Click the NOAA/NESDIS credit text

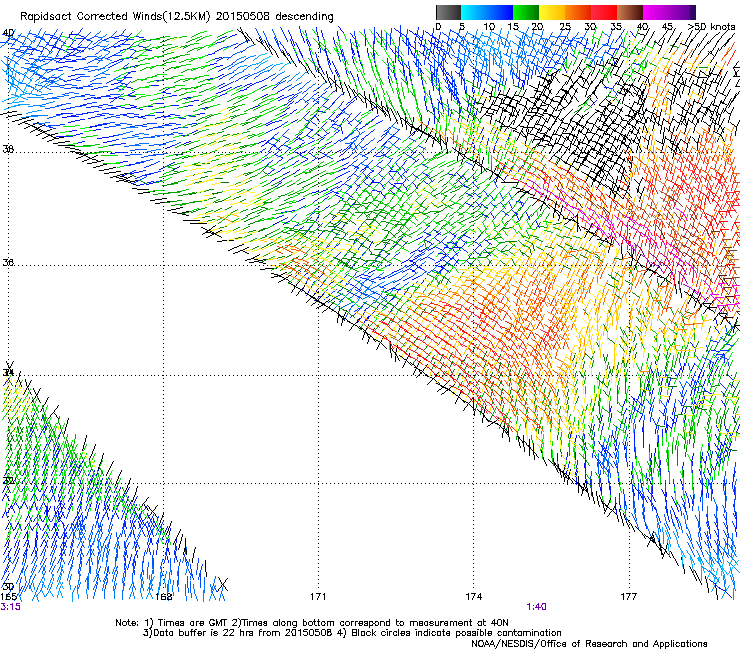(589, 644)
